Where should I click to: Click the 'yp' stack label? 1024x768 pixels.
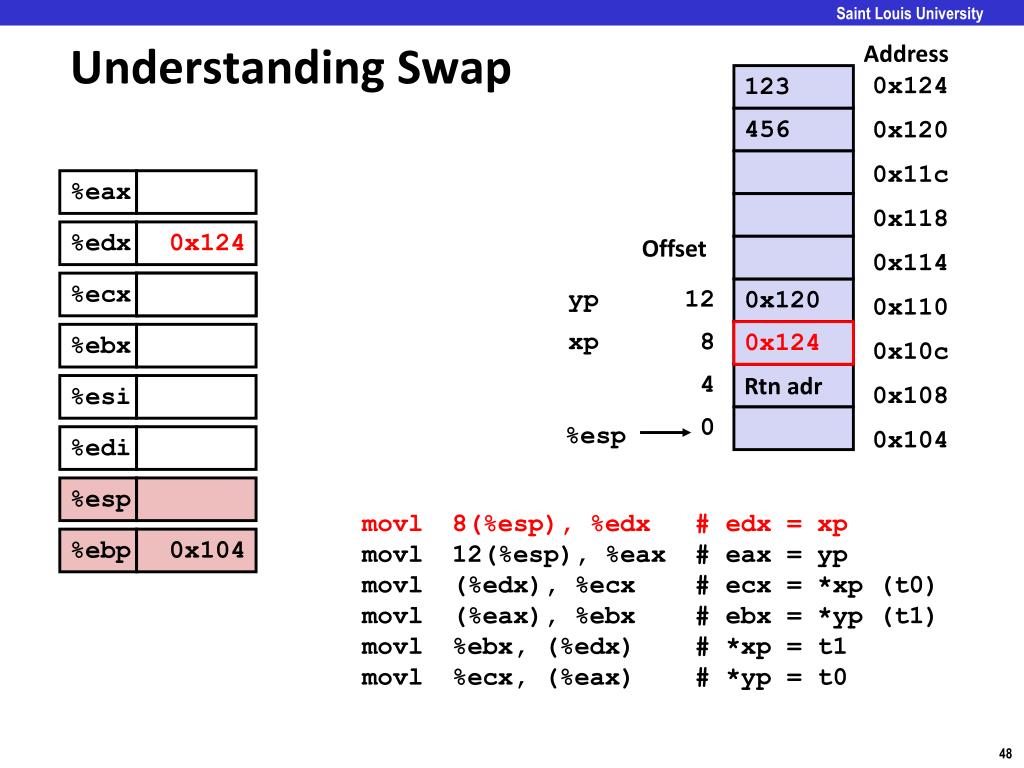click(583, 302)
